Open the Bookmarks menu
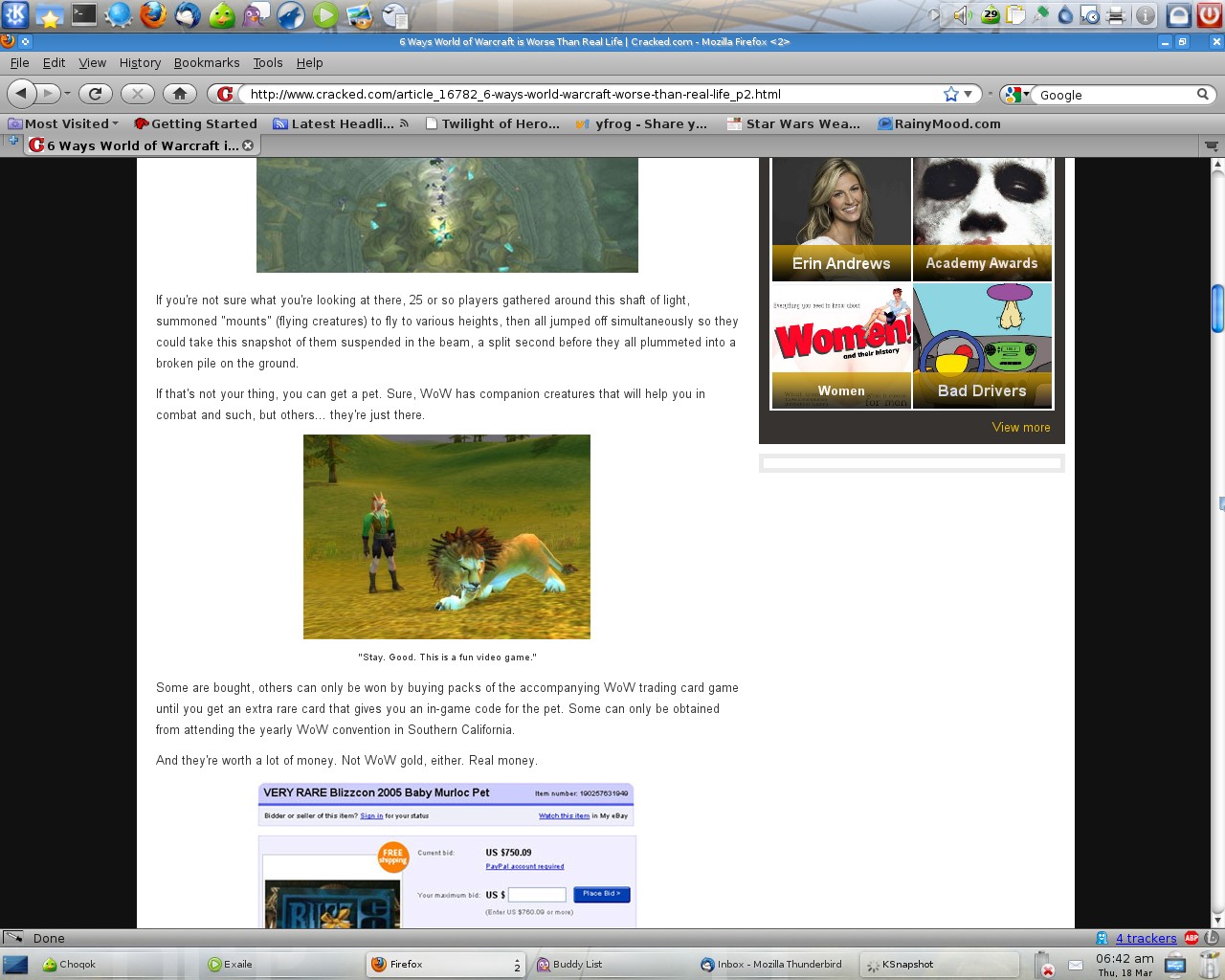 207,62
